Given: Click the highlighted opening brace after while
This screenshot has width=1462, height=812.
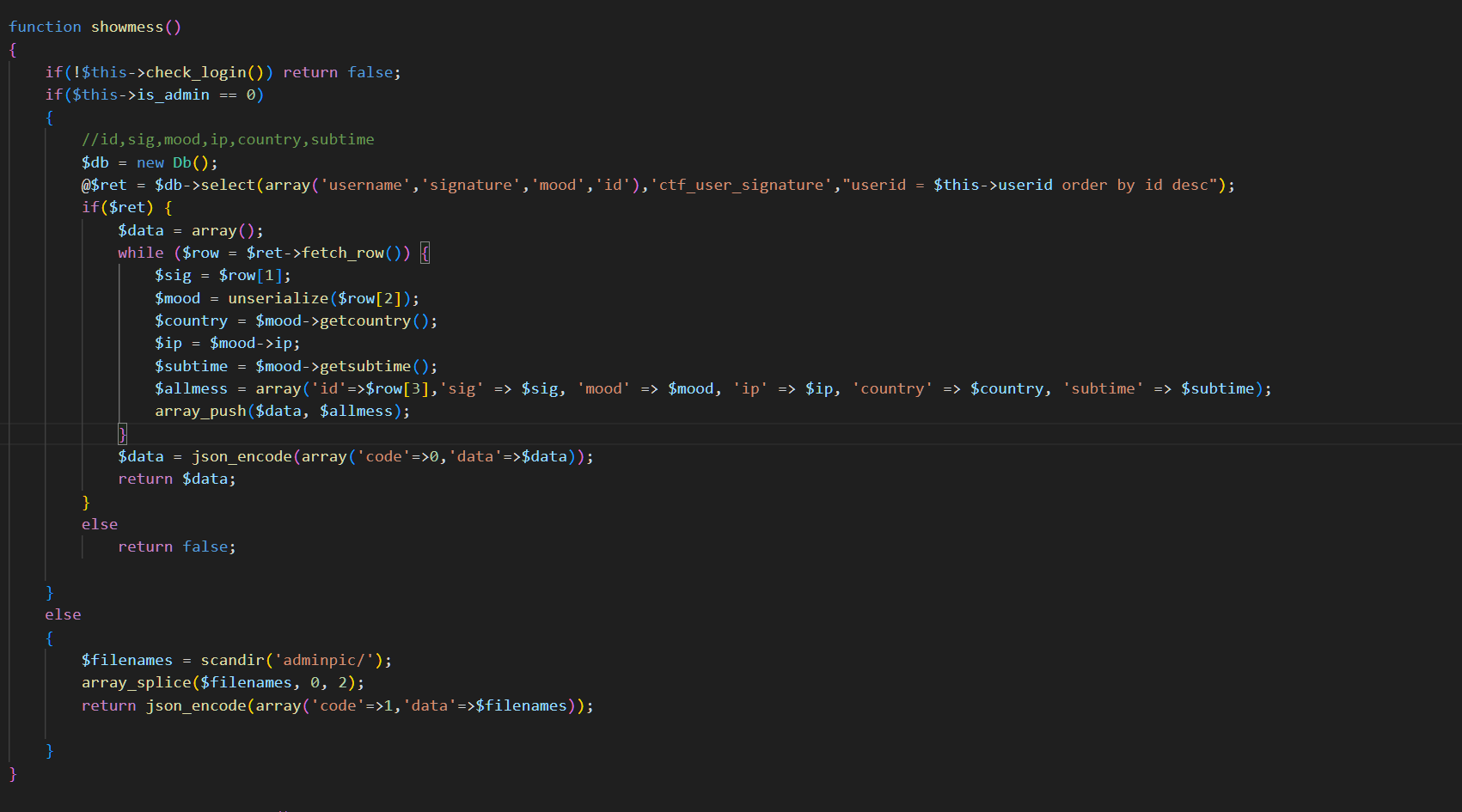Looking at the screenshot, I should click(x=425, y=253).
